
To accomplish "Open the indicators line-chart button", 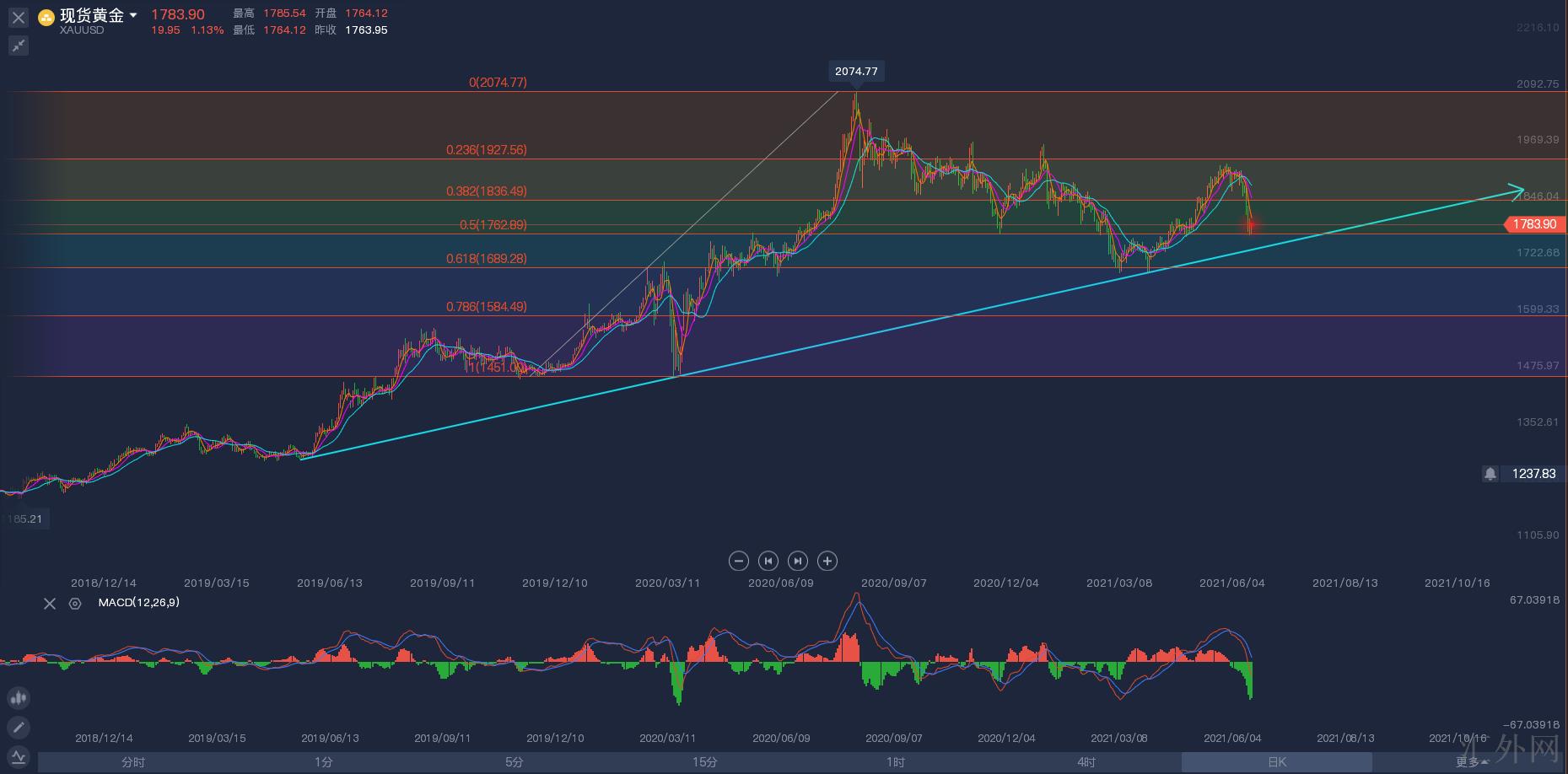I will click(x=19, y=756).
